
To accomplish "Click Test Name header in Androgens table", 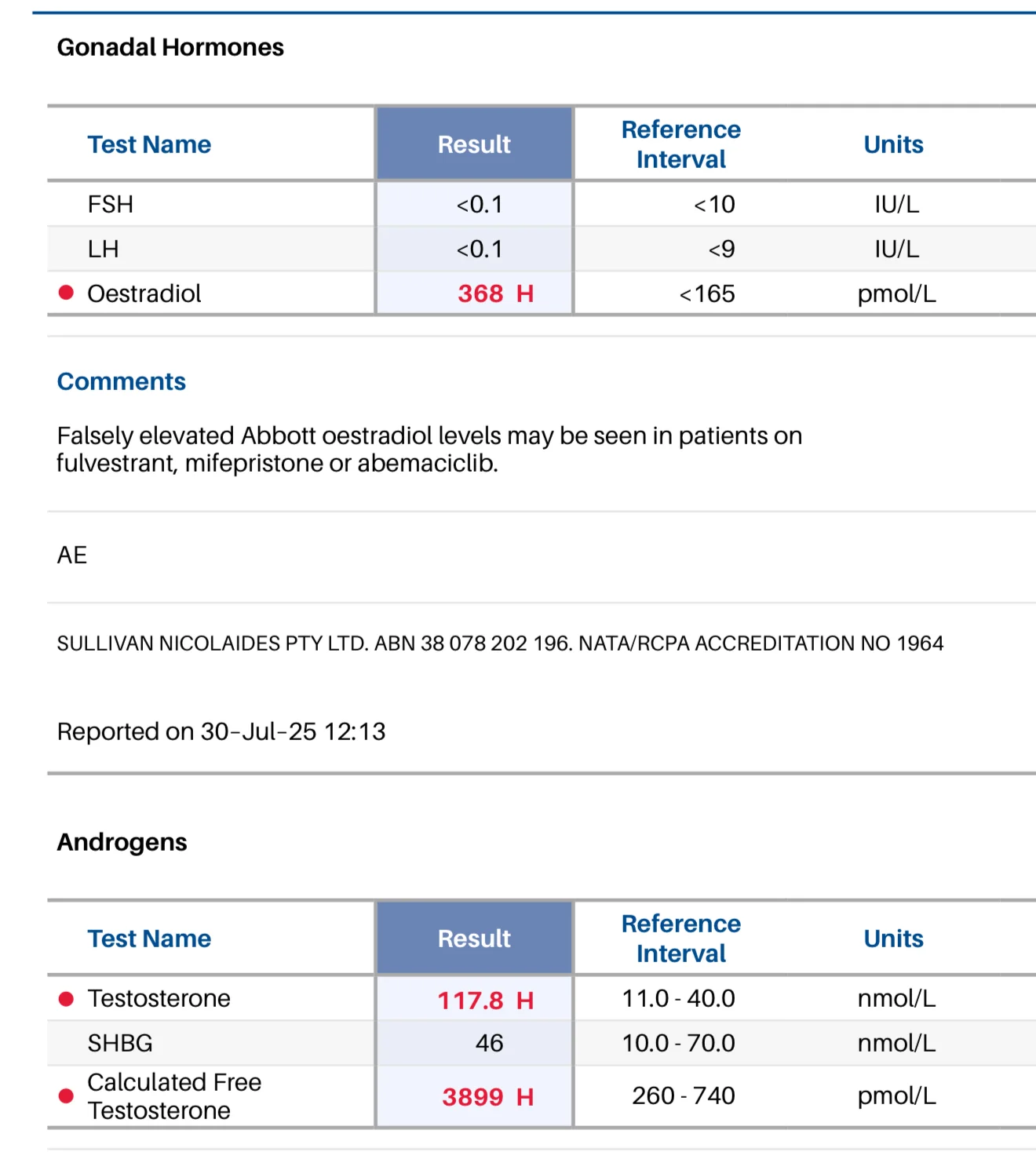I will 149,939.
